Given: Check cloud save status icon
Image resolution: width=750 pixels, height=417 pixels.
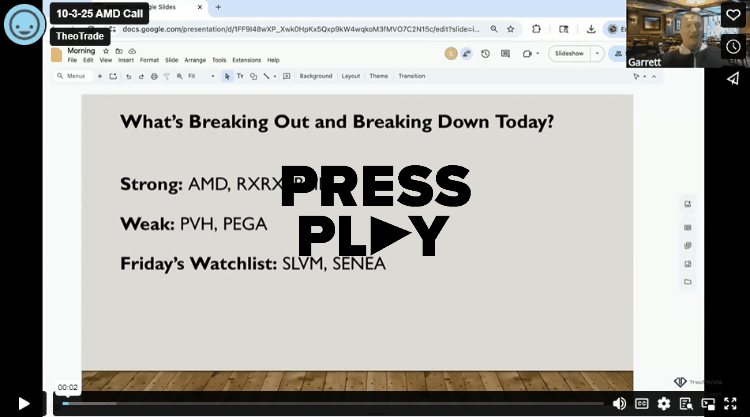Looking at the screenshot, I should (132, 51).
